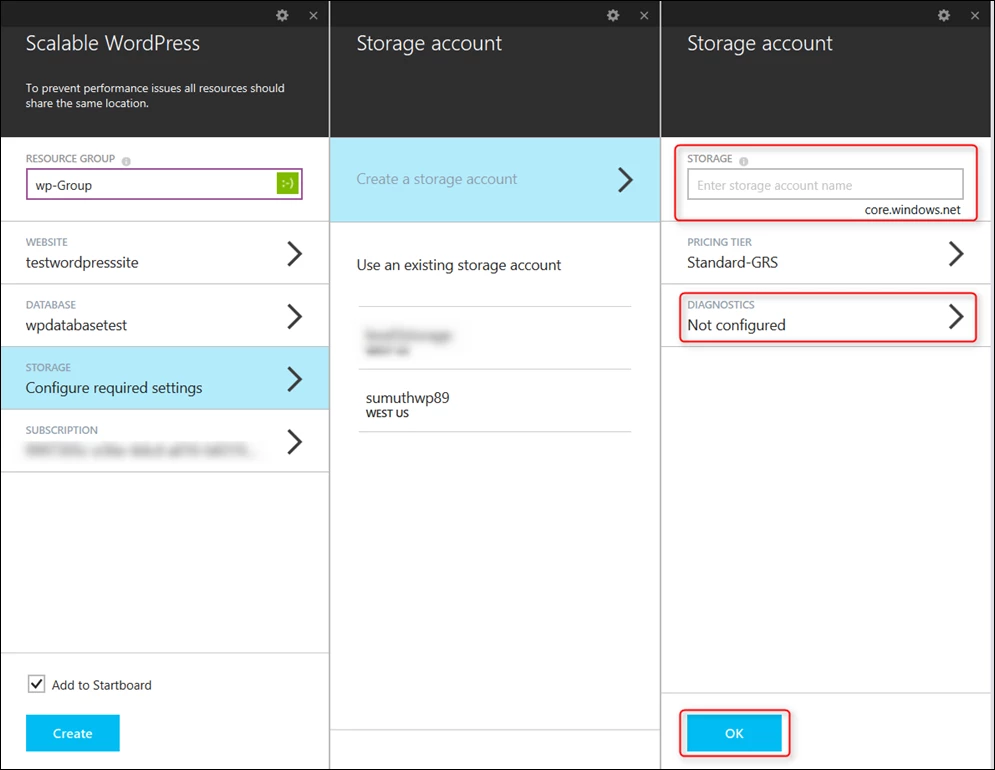The height and width of the screenshot is (770, 995).
Task: Click the wp-Group resource group field
Action: [164, 184]
